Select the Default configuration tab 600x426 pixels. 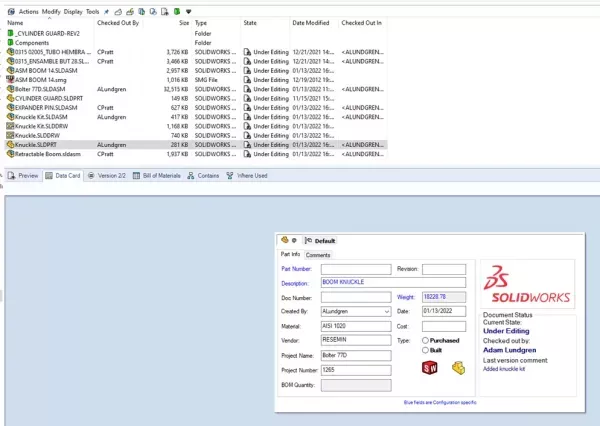320,241
